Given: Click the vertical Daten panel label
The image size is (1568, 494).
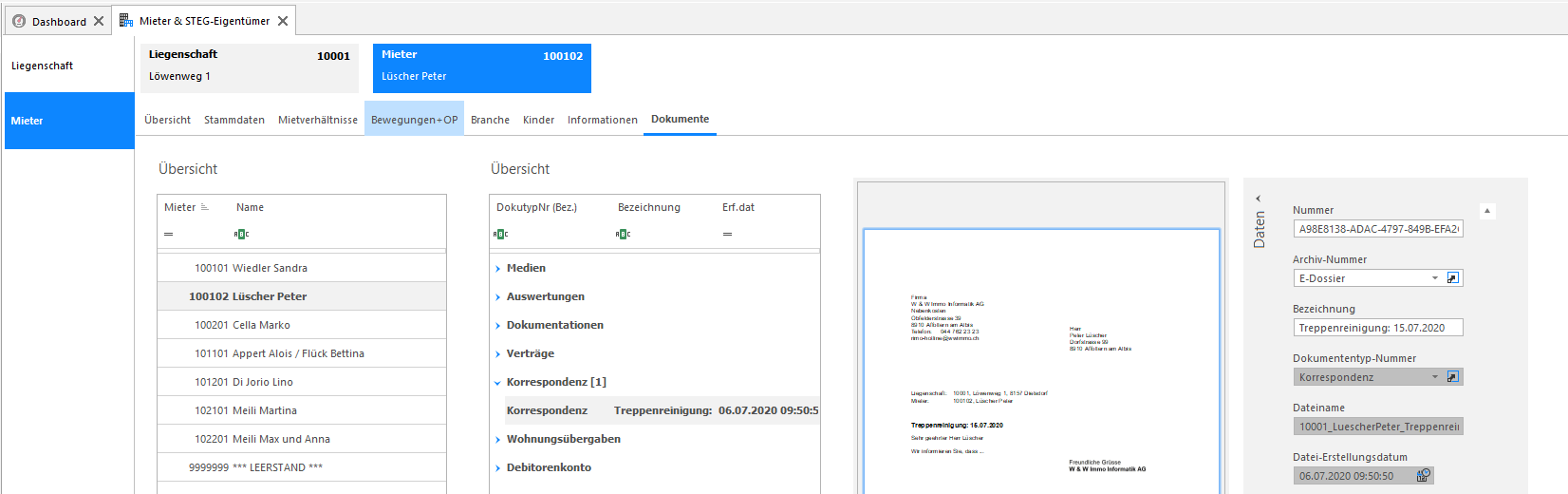Looking at the screenshot, I should [1260, 230].
